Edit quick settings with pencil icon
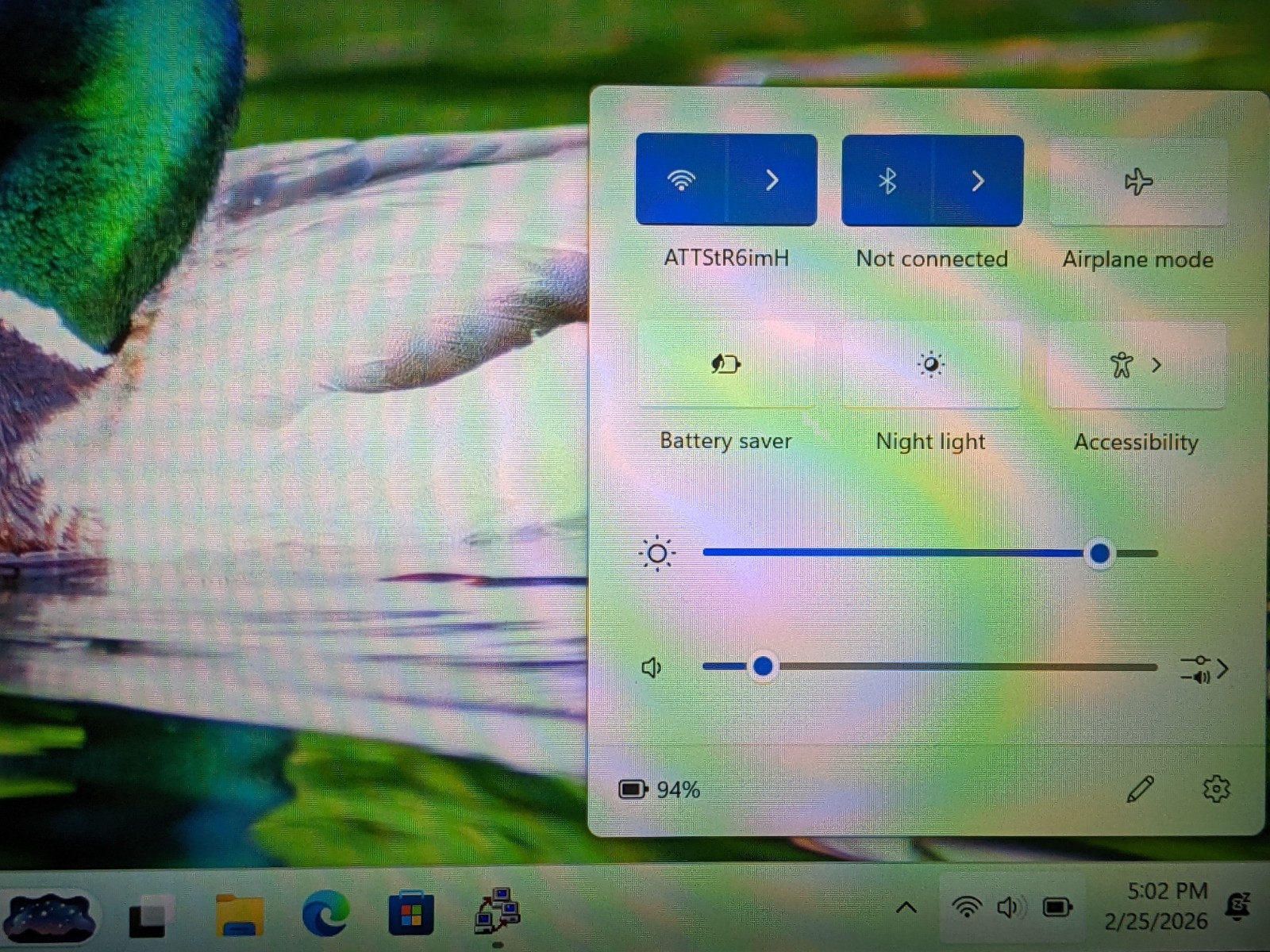 [x=1140, y=789]
